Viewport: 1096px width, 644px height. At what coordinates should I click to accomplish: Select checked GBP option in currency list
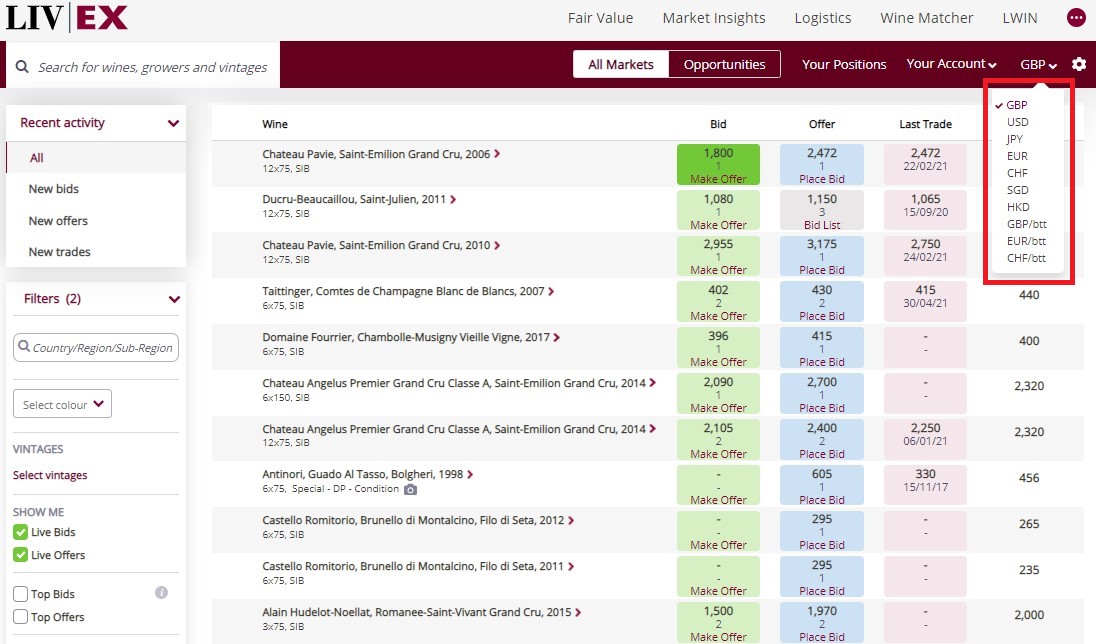pos(1016,105)
